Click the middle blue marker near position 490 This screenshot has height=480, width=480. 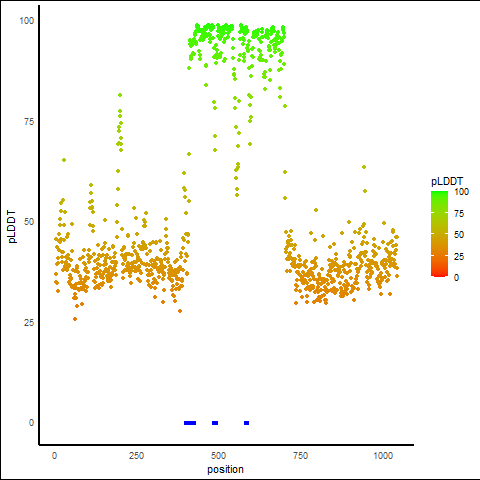click(215, 423)
